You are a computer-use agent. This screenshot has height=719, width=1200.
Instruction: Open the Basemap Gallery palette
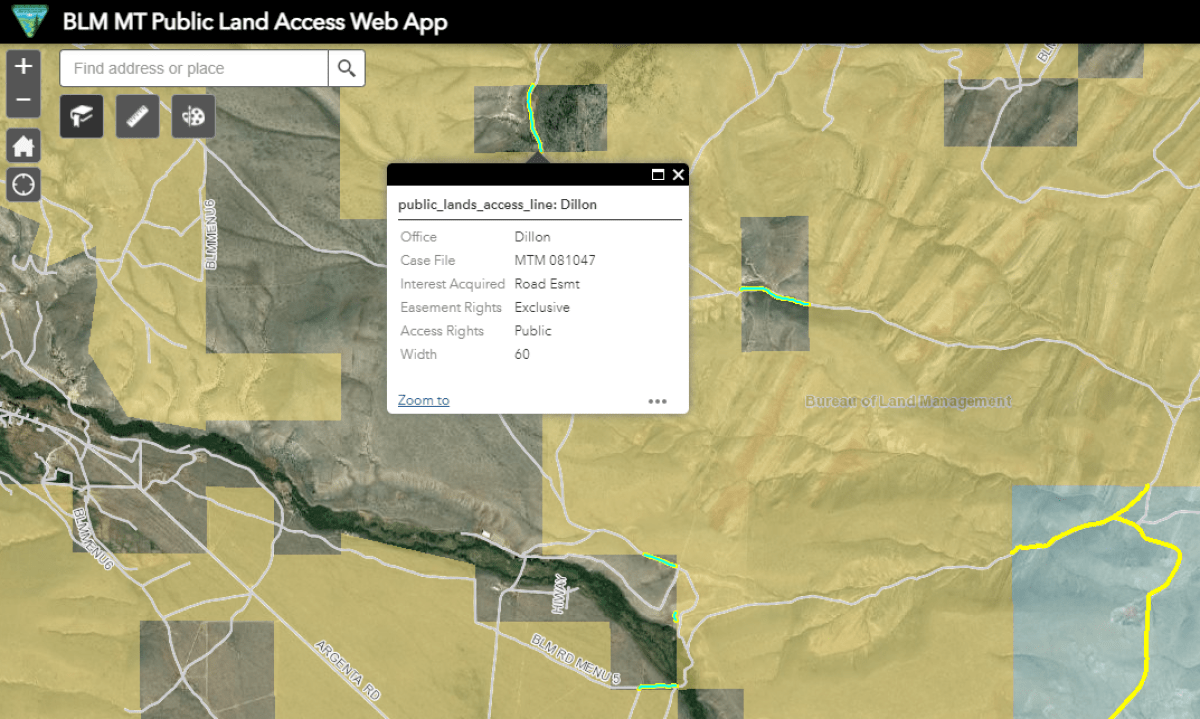click(x=193, y=116)
